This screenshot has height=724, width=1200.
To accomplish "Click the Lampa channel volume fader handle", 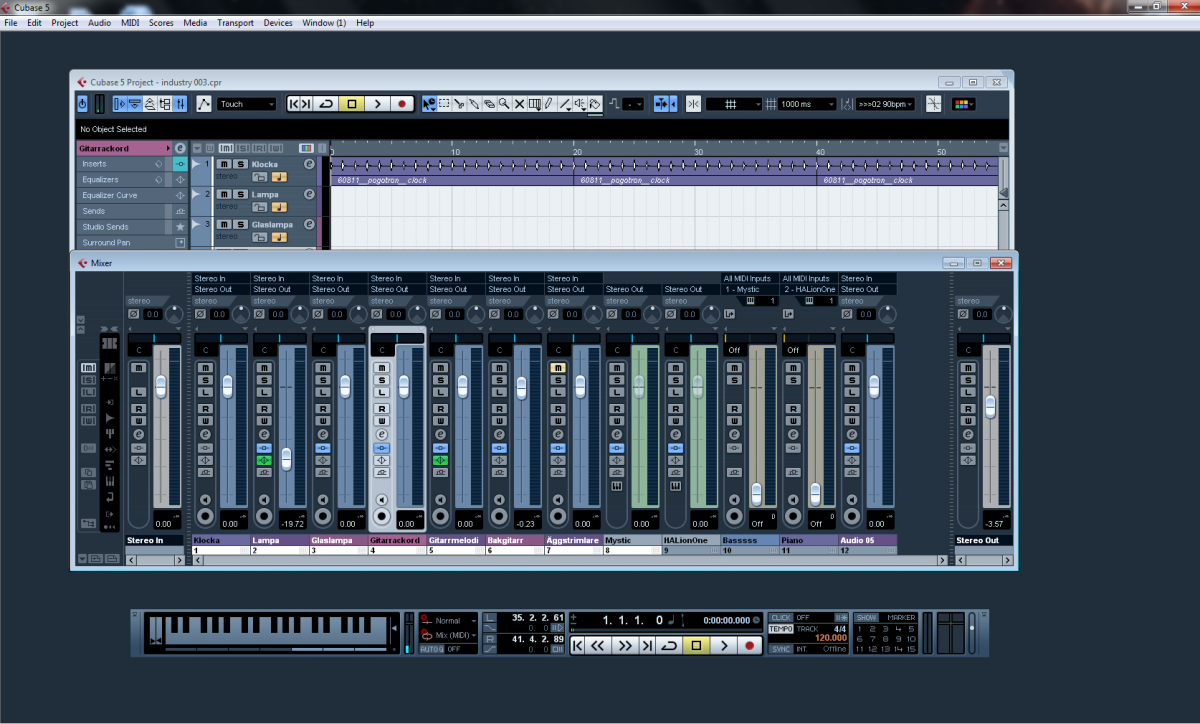I will point(286,458).
